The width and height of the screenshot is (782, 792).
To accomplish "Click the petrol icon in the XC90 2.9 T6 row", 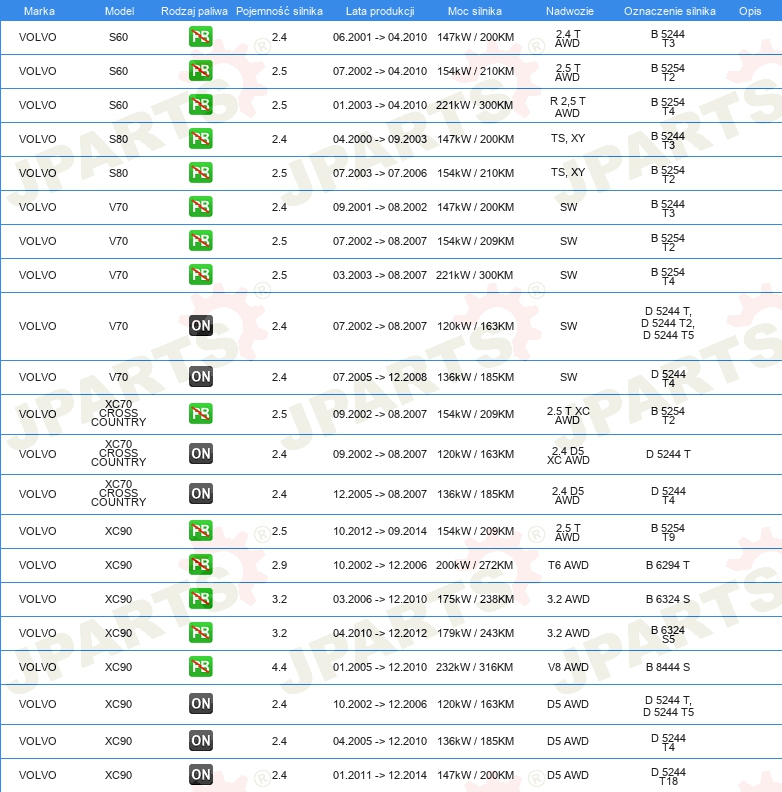I will tap(201, 565).
